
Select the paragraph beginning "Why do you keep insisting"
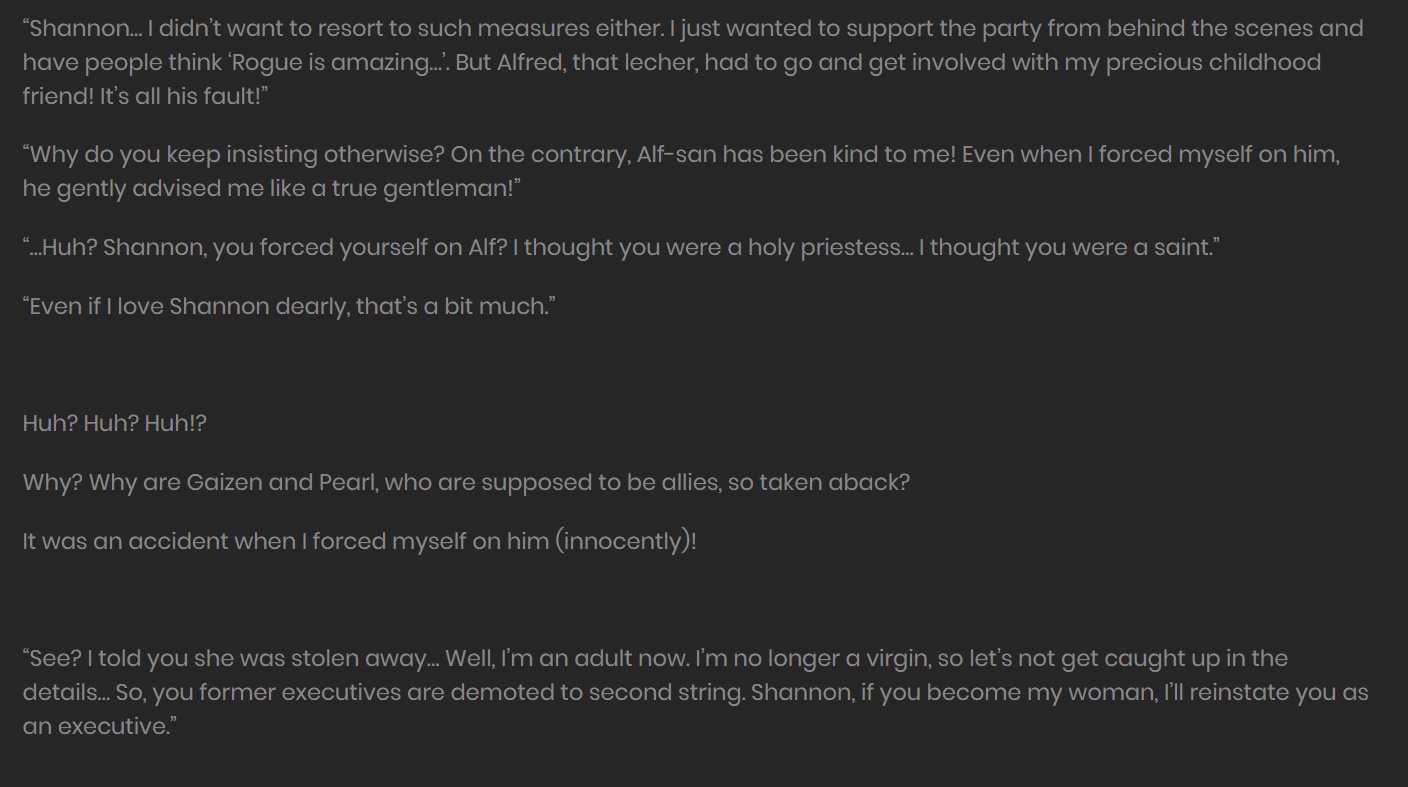[x=681, y=171]
